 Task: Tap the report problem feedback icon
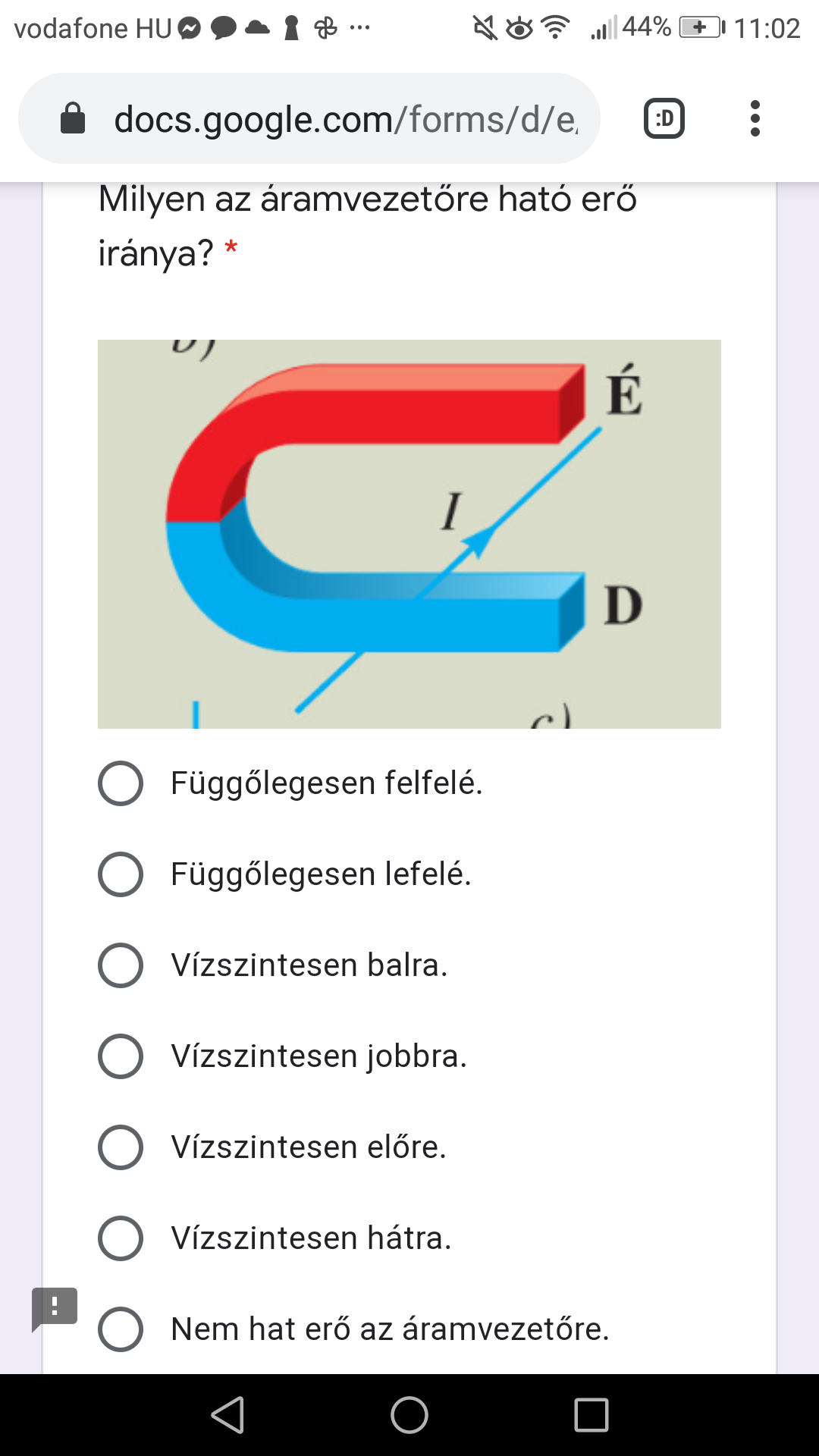pyautogui.click(x=55, y=1308)
